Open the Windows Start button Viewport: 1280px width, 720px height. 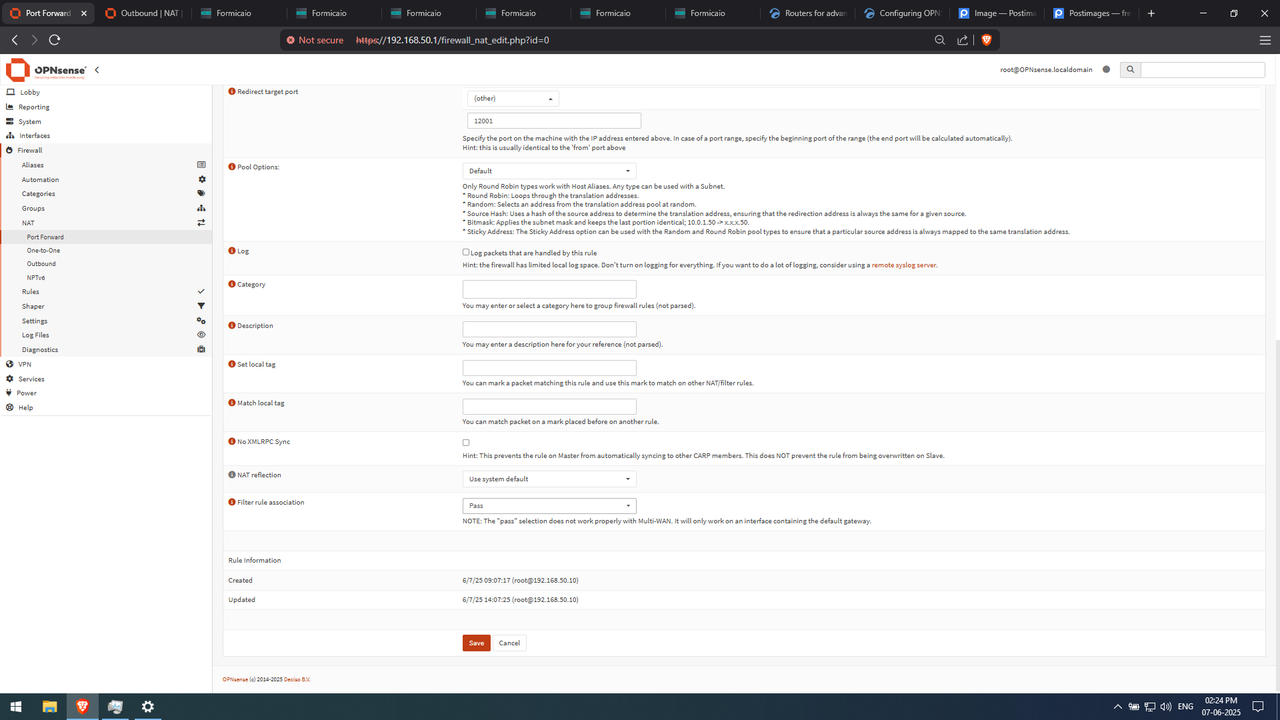coord(16,706)
